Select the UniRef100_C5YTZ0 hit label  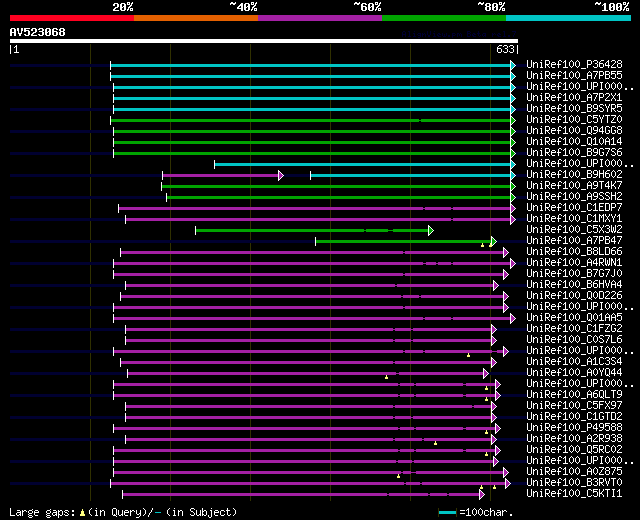tap(574, 120)
